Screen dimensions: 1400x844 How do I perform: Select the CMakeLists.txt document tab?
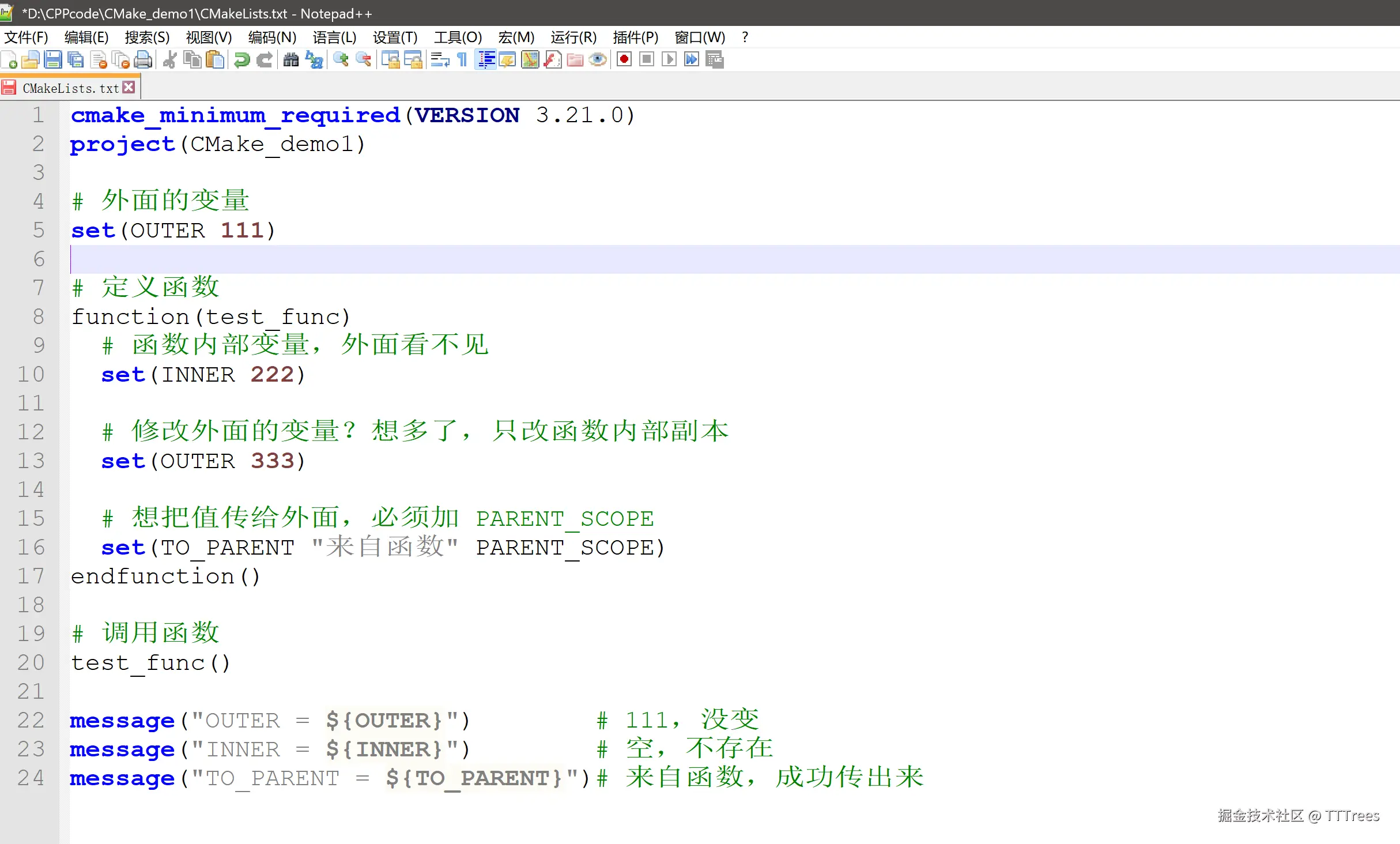pos(70,88)
